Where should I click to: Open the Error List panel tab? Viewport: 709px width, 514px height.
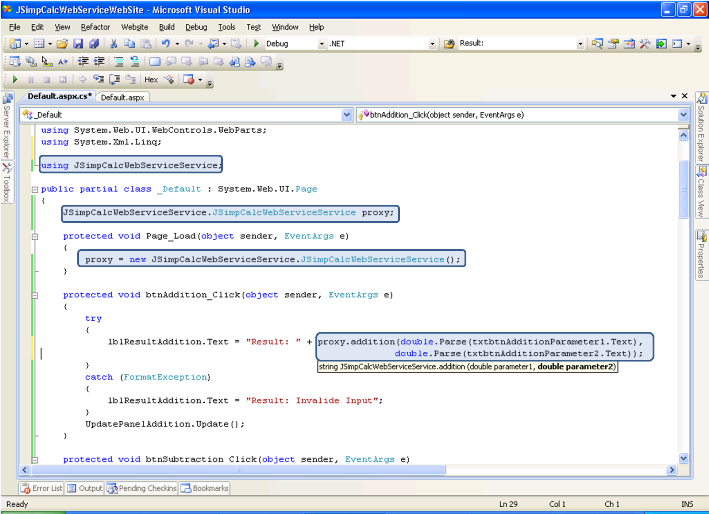pyautogui.click(x=42, y=488)
